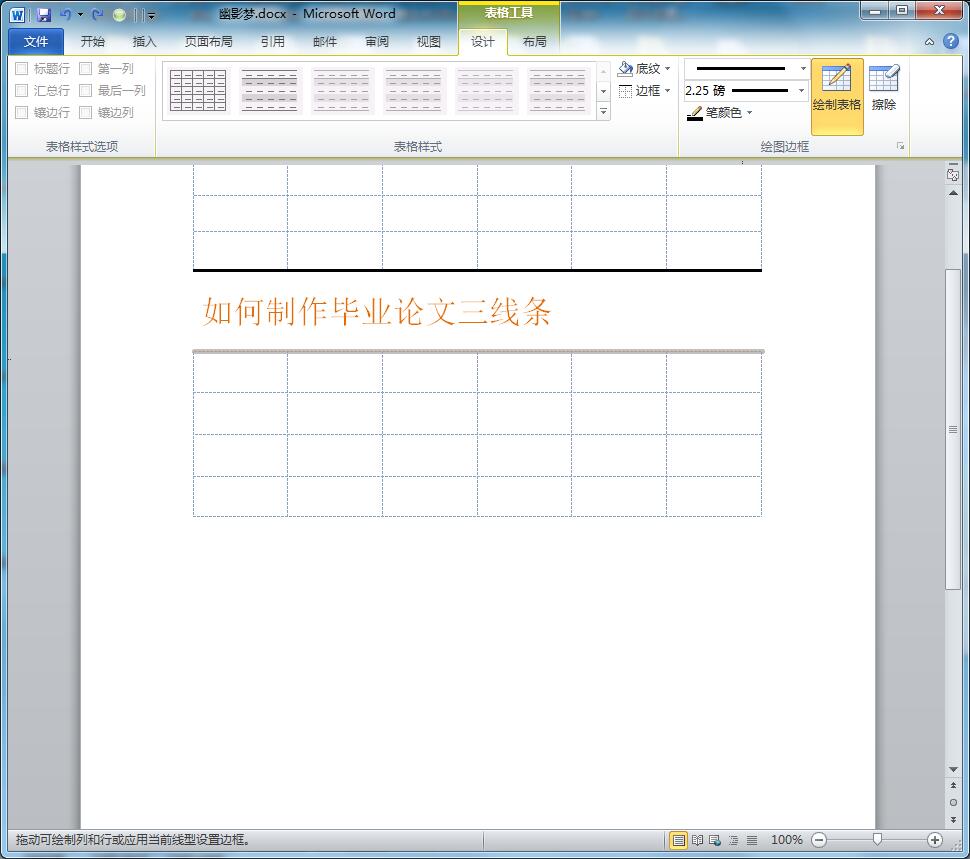Enable the Last Column (最后一列) checkbox
This screenshot has width=970, height=859.
pyautogui.click(x=86, y=90)
